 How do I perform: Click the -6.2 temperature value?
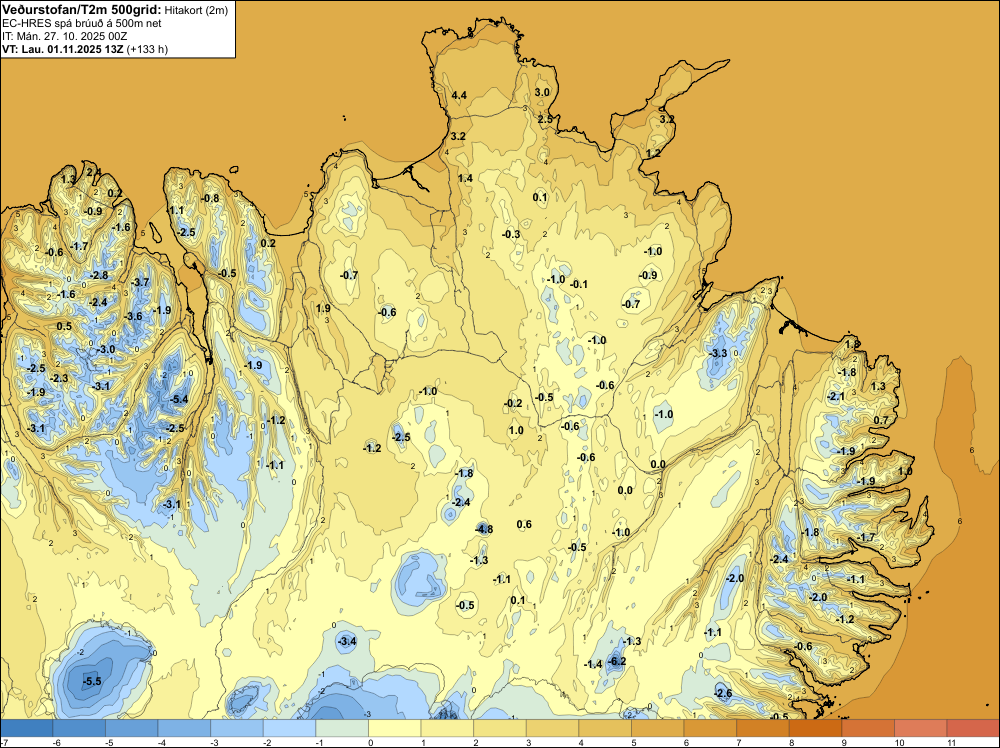[617, 661]
